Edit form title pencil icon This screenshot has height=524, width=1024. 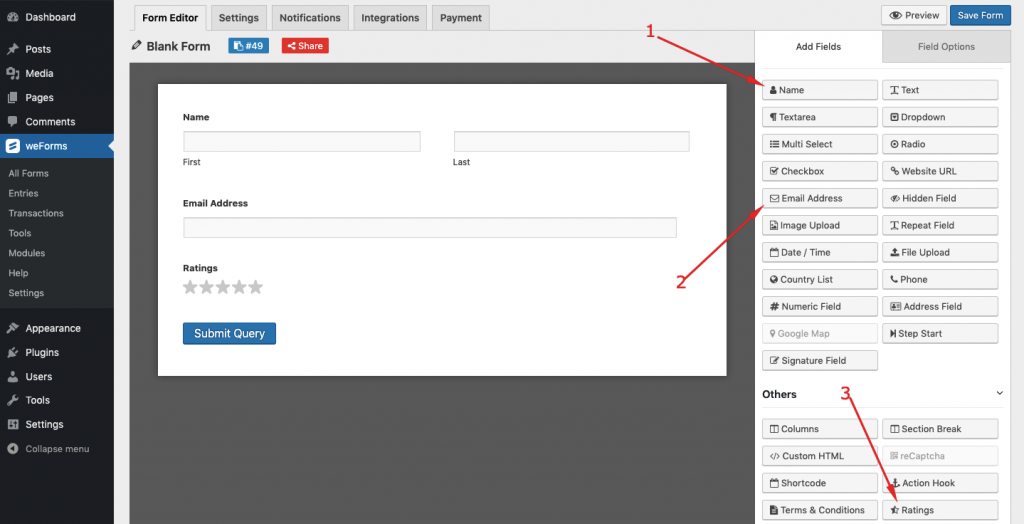click(136, 46)
